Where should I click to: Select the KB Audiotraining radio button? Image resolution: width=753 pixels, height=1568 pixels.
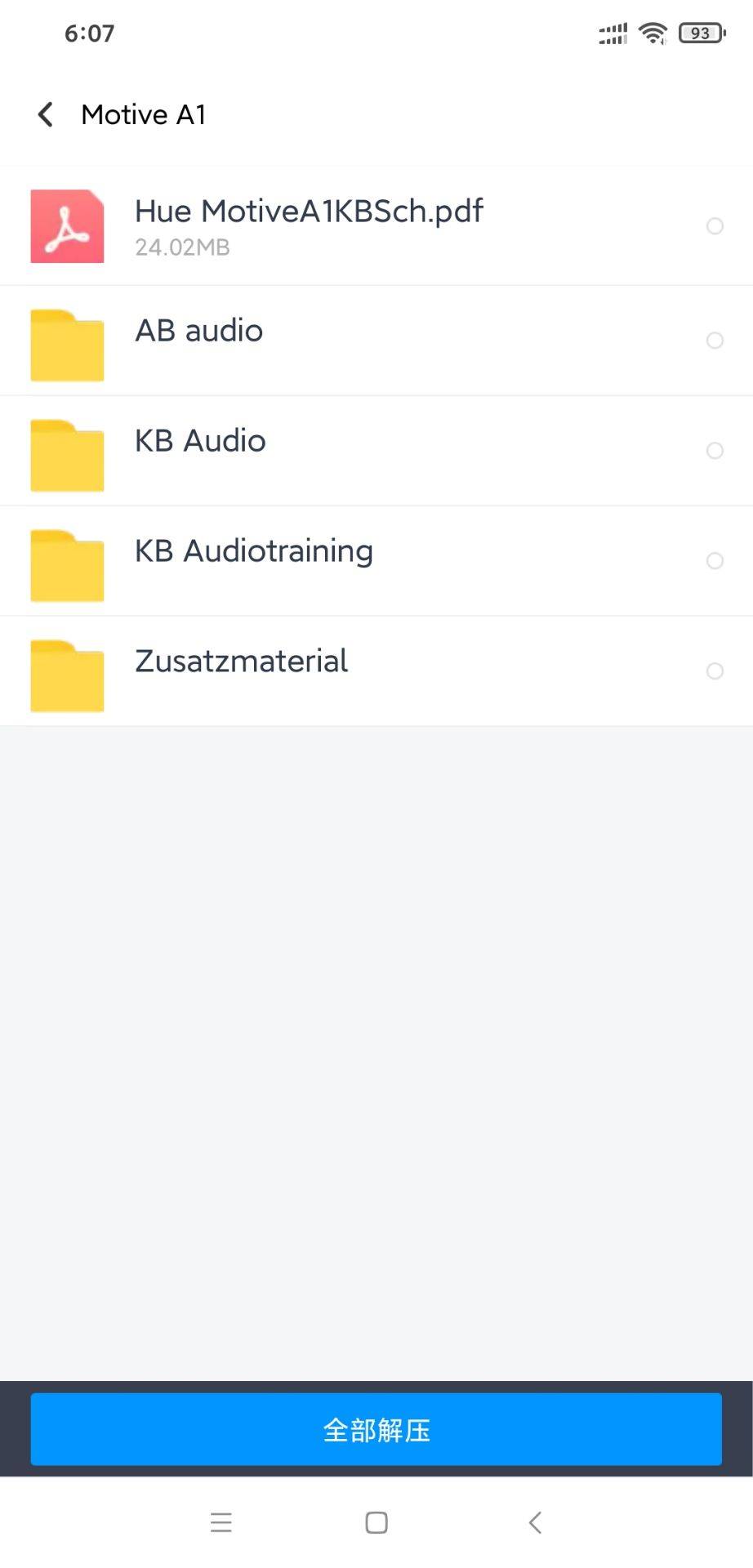coord(715,561)
